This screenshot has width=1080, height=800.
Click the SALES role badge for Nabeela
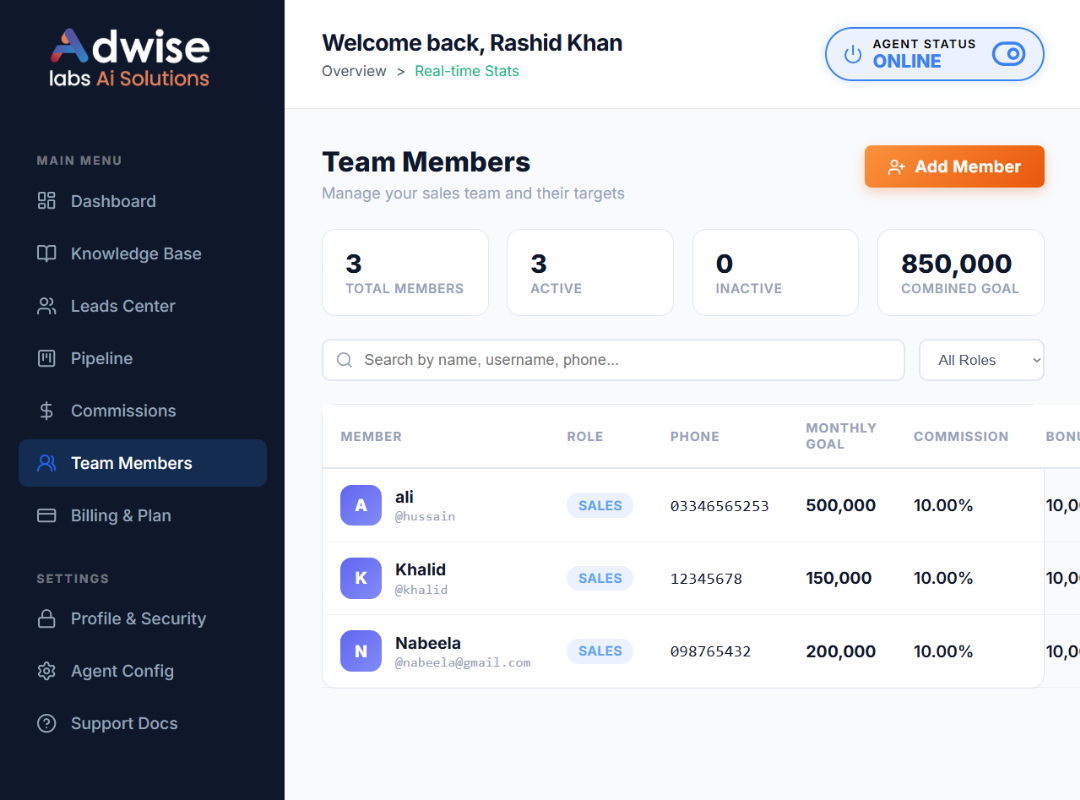[600, 651]
